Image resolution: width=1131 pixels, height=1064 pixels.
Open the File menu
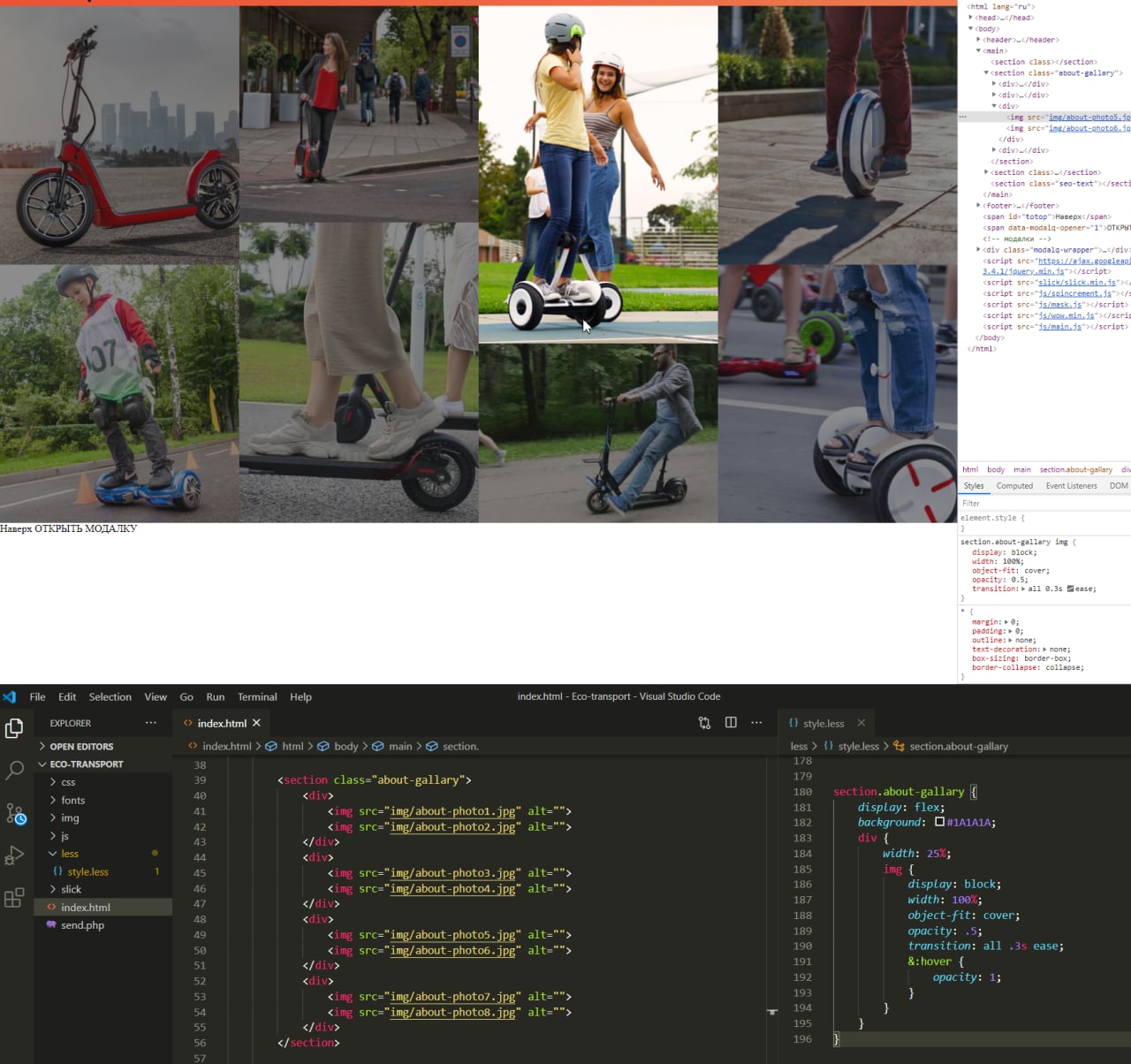click(37, 696)
